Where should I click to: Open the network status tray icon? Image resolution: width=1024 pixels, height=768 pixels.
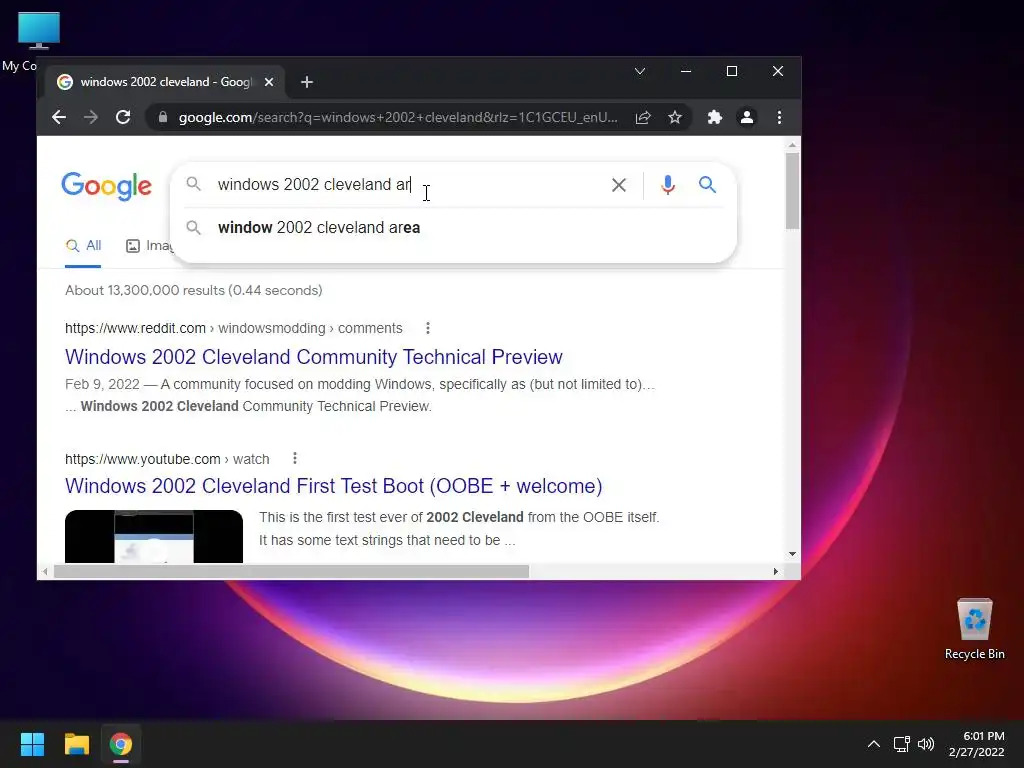pyautogui.click(x=902, y=744)
